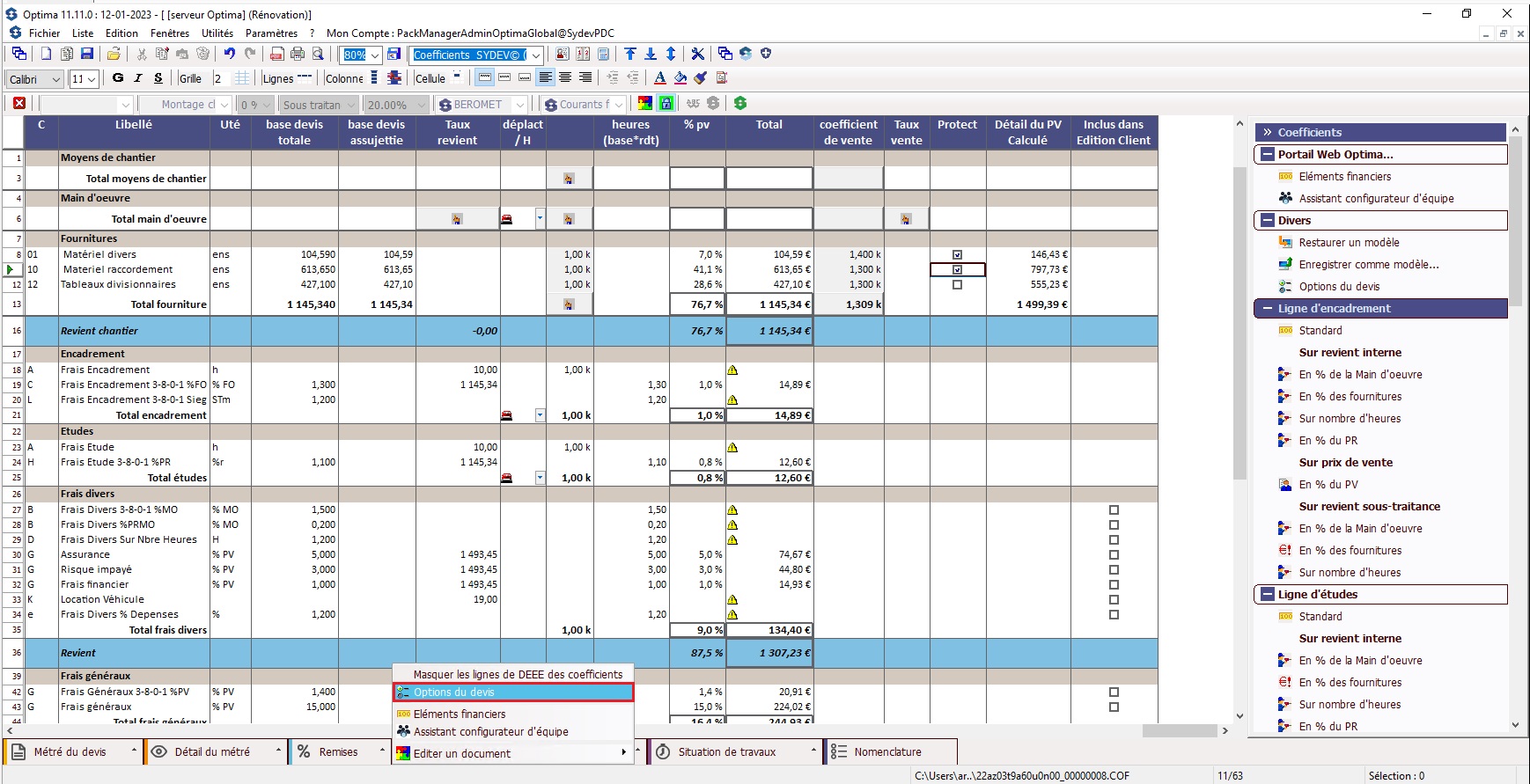The height and width of the screenshot is (784, 1530).
Task: Create a new document icon
Action: point(46,54)
